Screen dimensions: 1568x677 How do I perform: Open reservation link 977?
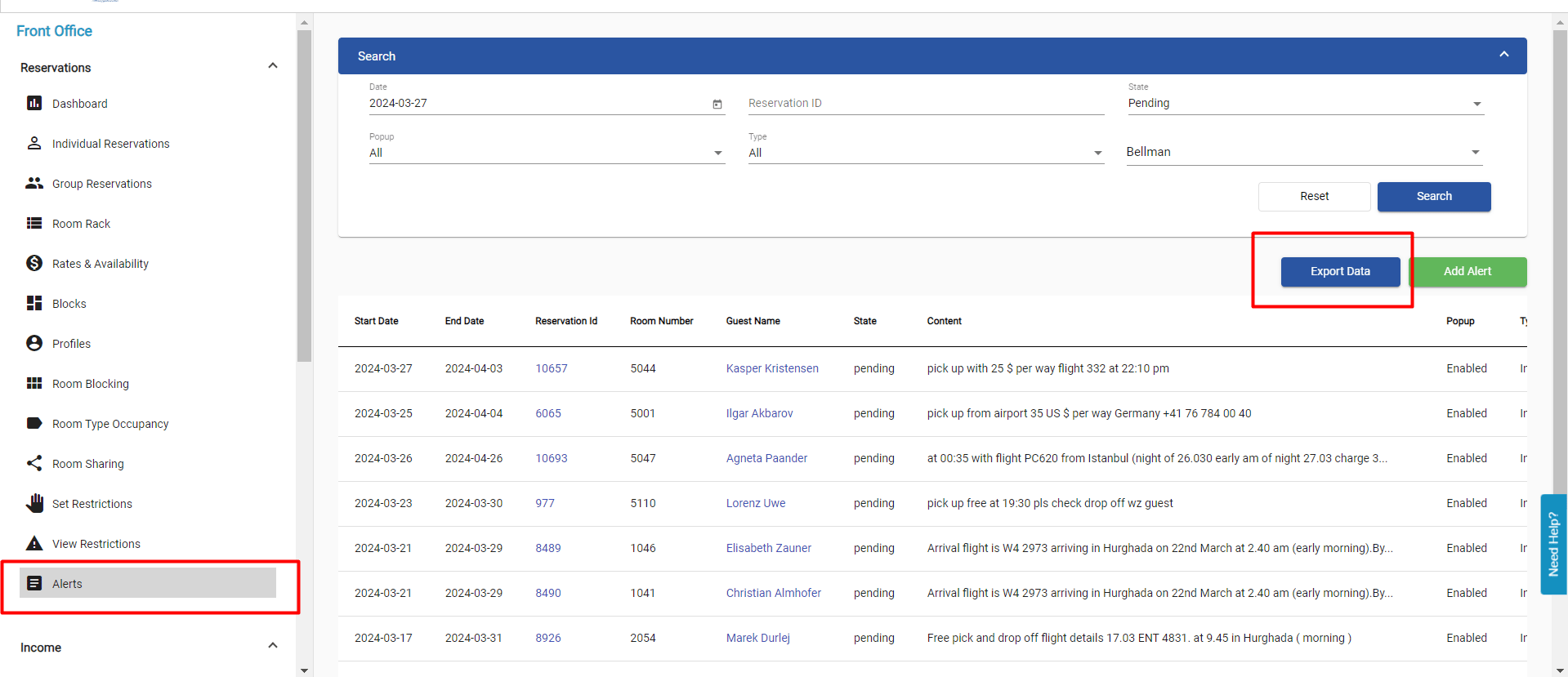[545, 503]
